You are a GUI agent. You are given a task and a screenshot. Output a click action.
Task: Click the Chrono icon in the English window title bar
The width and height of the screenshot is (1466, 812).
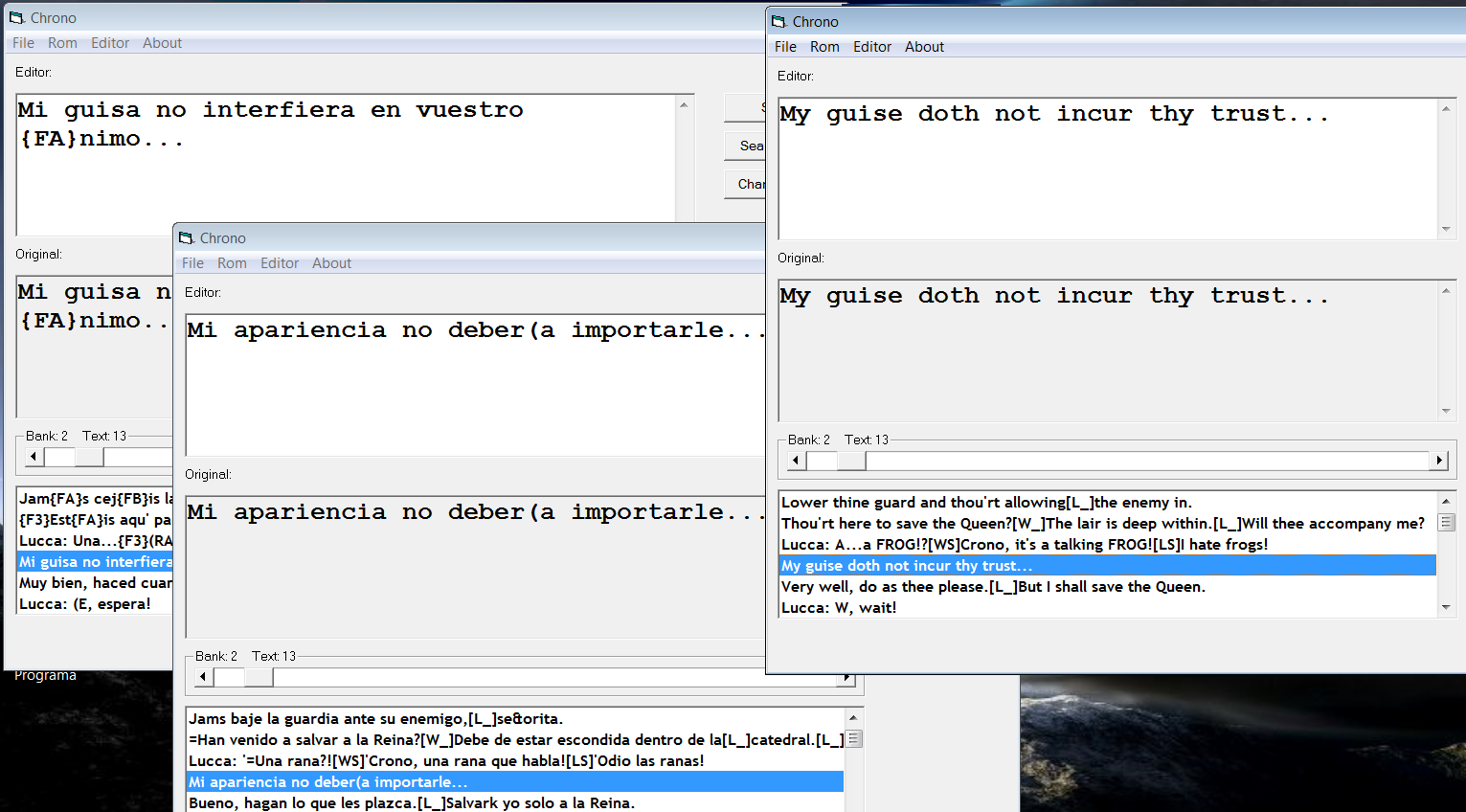click(779, 22)
